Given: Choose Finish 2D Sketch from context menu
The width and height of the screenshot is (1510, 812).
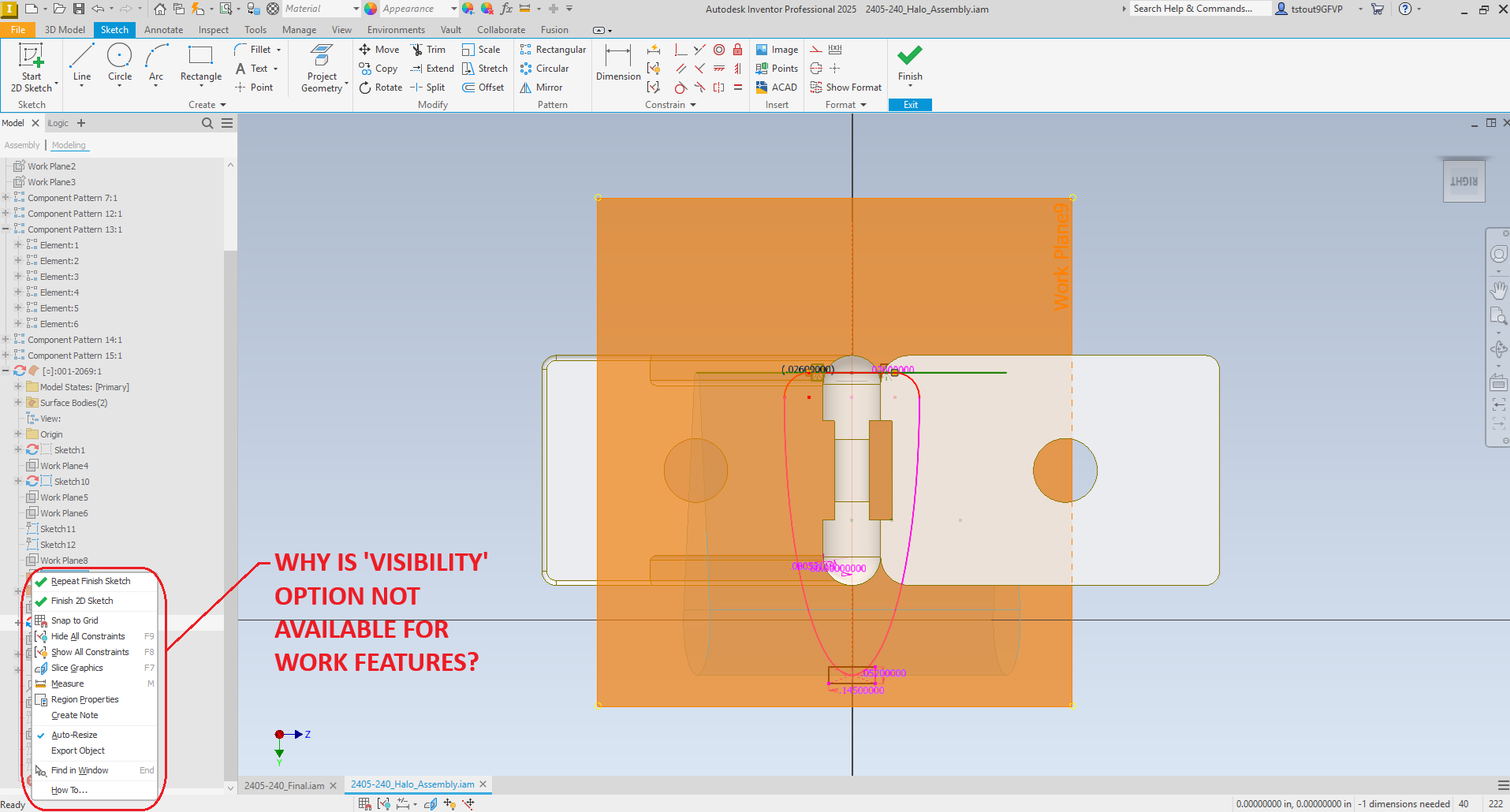Looking at the screenshot, I should [x=82, y=601].
